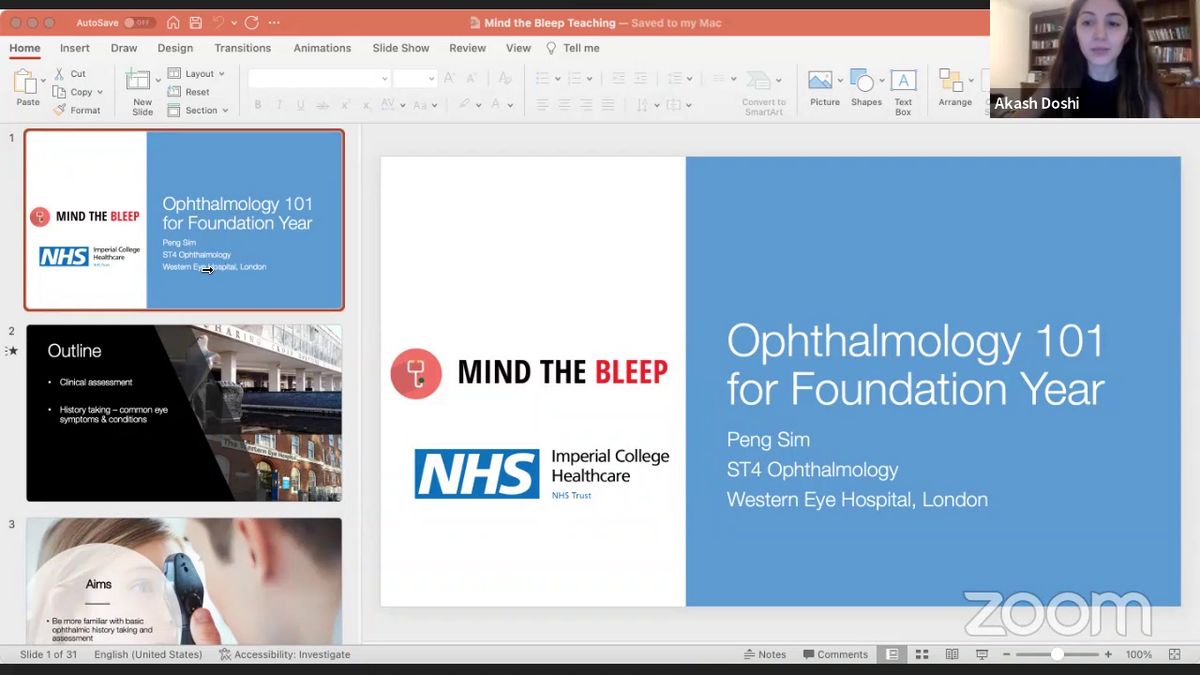Click the Format painter button
Viewport: 1200px width, 675px height.
77,110
